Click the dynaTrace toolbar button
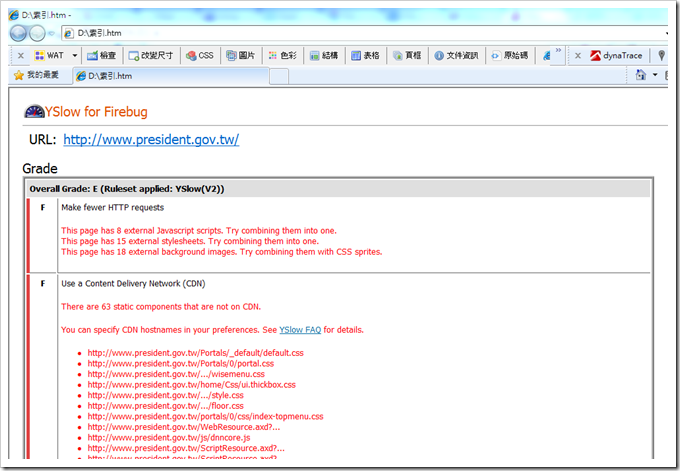This screenshot has height=471, width=680. tap(616, 56)
